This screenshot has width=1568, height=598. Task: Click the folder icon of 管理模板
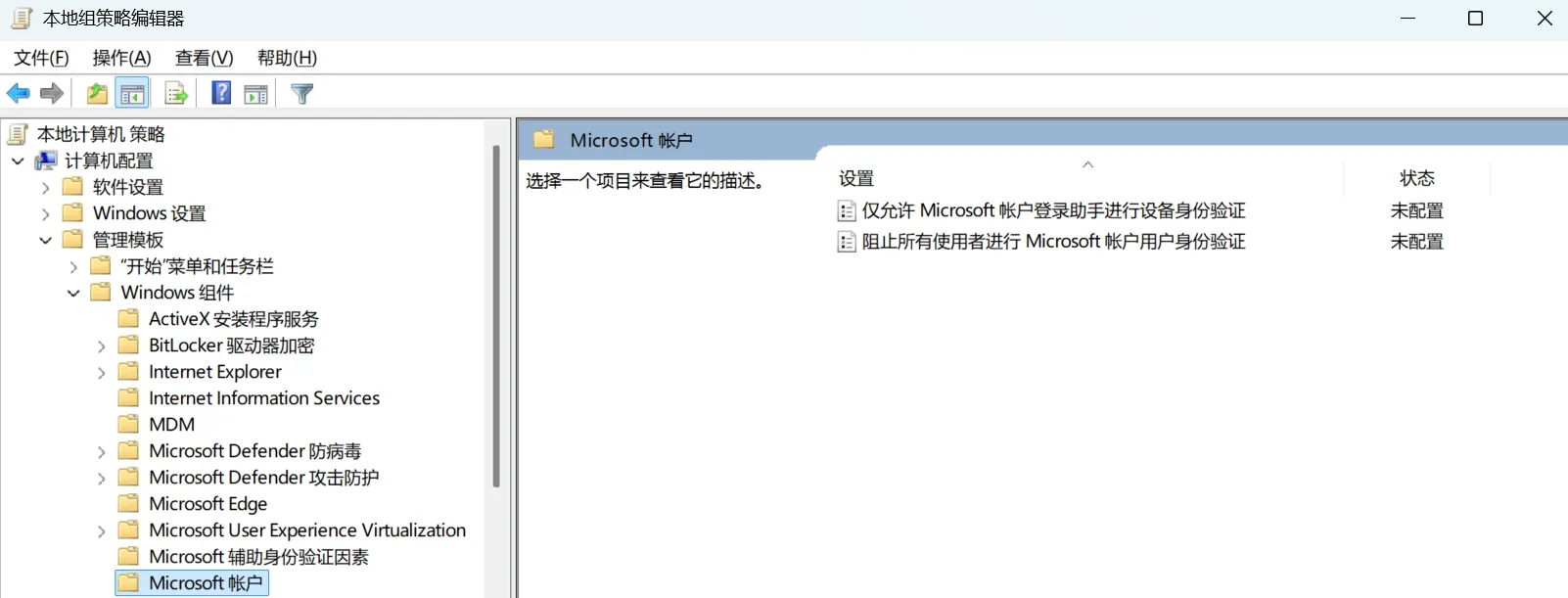(72, 239)
